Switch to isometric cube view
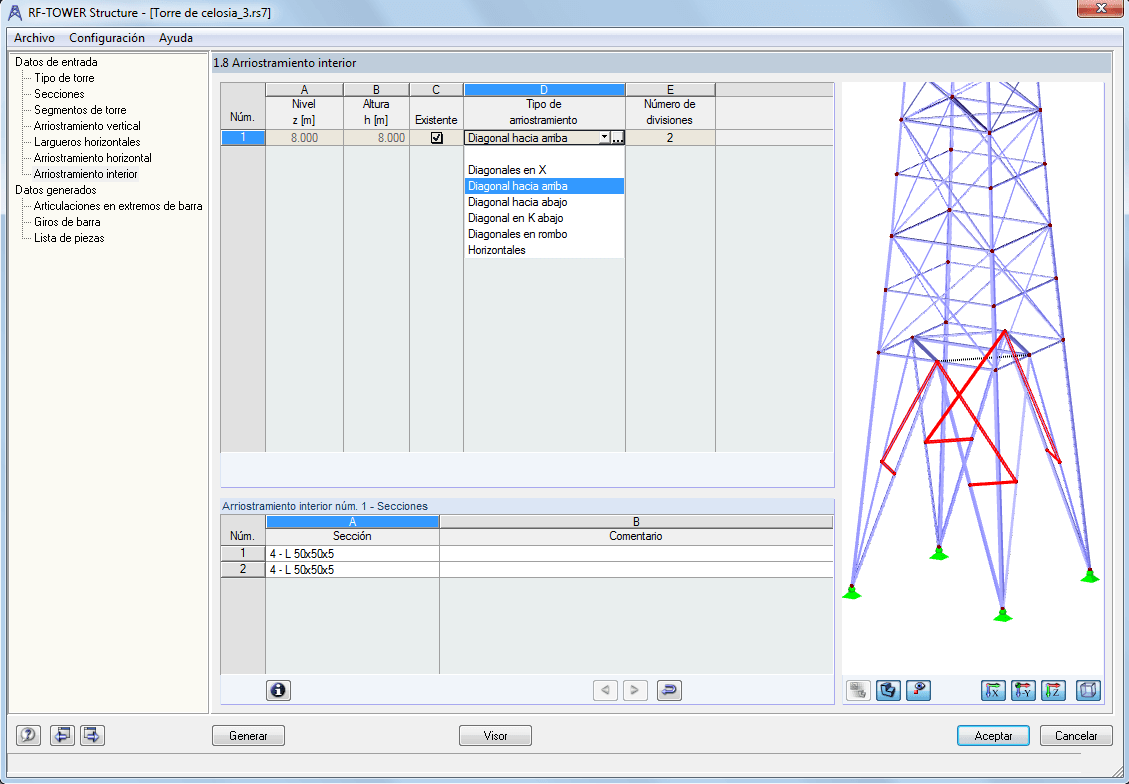 coord(1088,690)
